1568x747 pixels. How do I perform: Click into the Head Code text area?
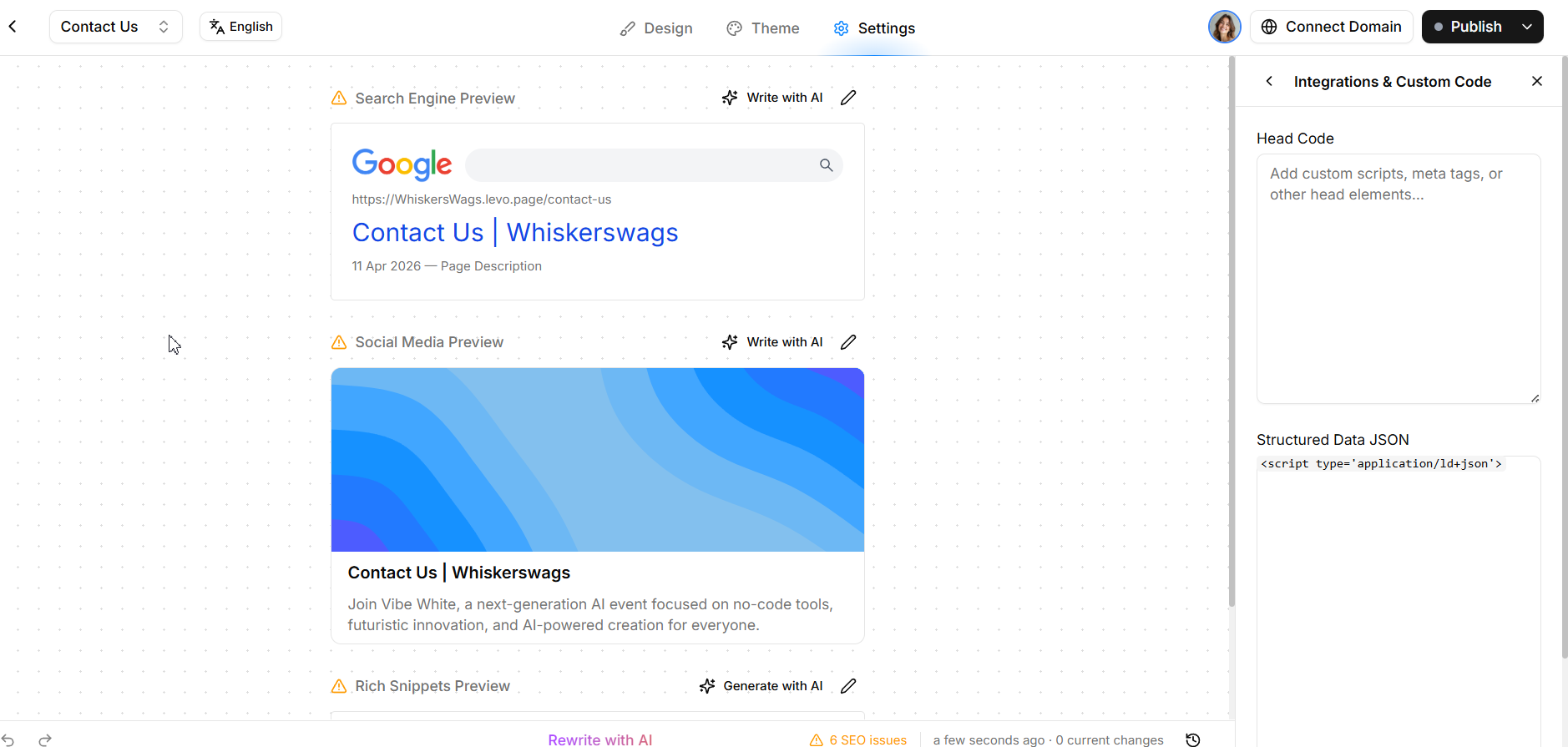click(1399, 279)
